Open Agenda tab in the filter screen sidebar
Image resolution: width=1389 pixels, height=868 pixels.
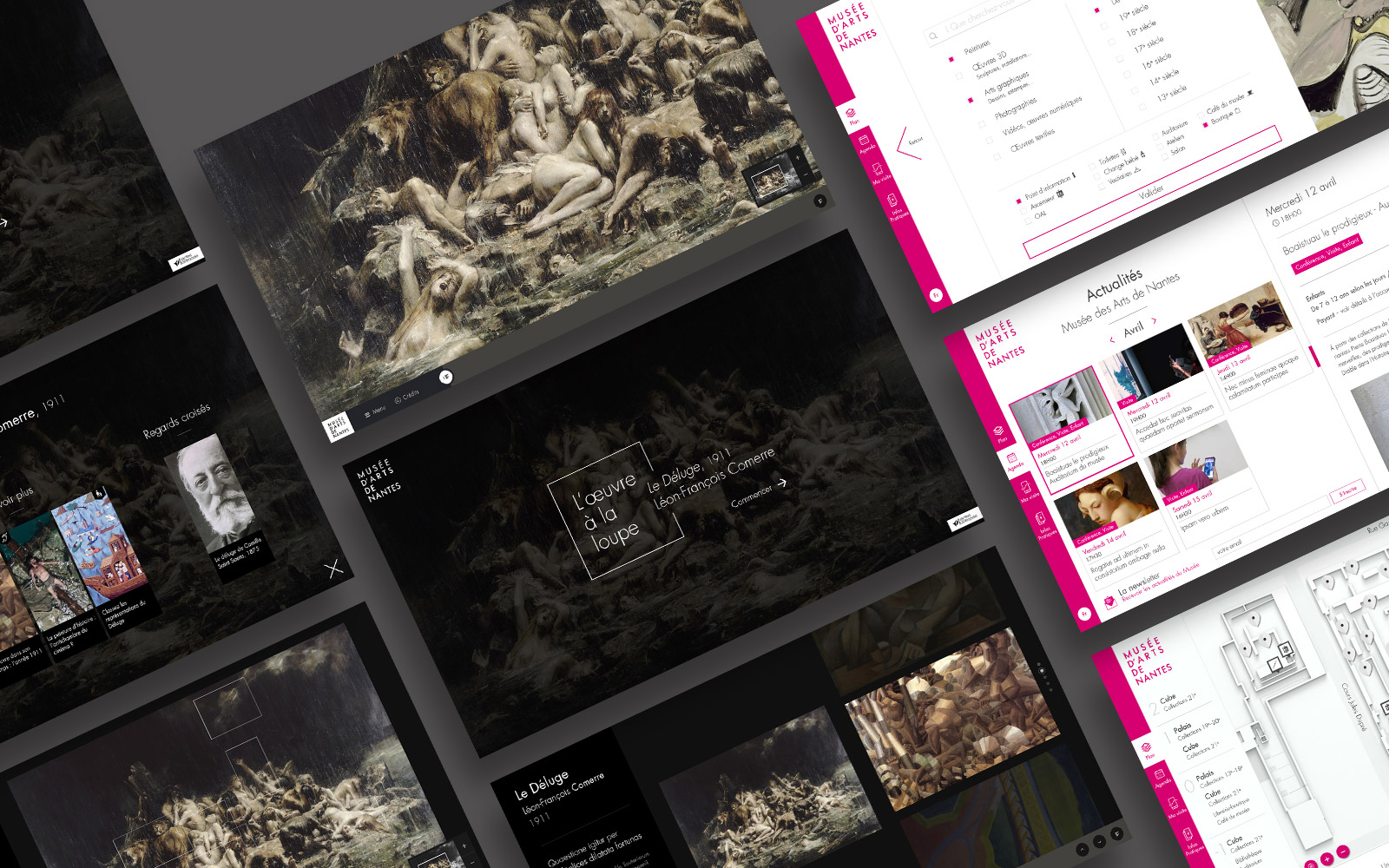tap(865, 143)
